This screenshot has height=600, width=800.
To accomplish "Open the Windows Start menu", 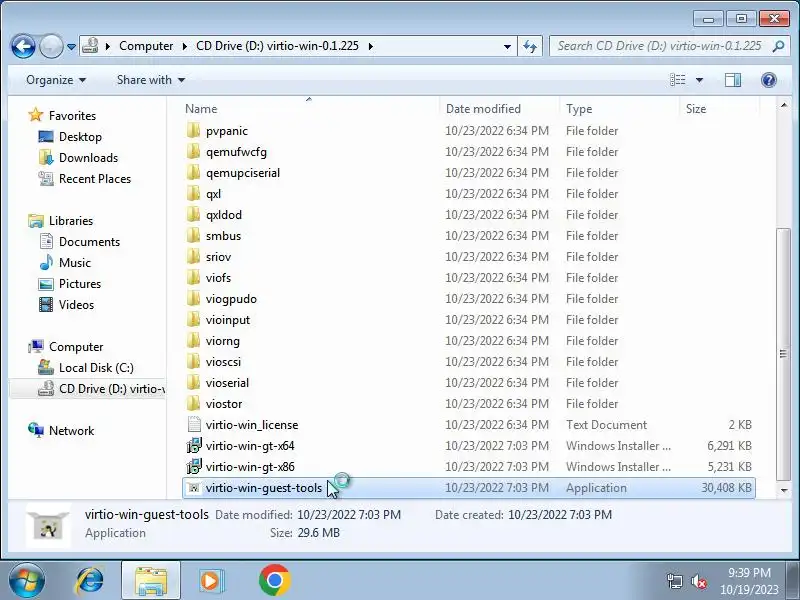I will [26, 581].
